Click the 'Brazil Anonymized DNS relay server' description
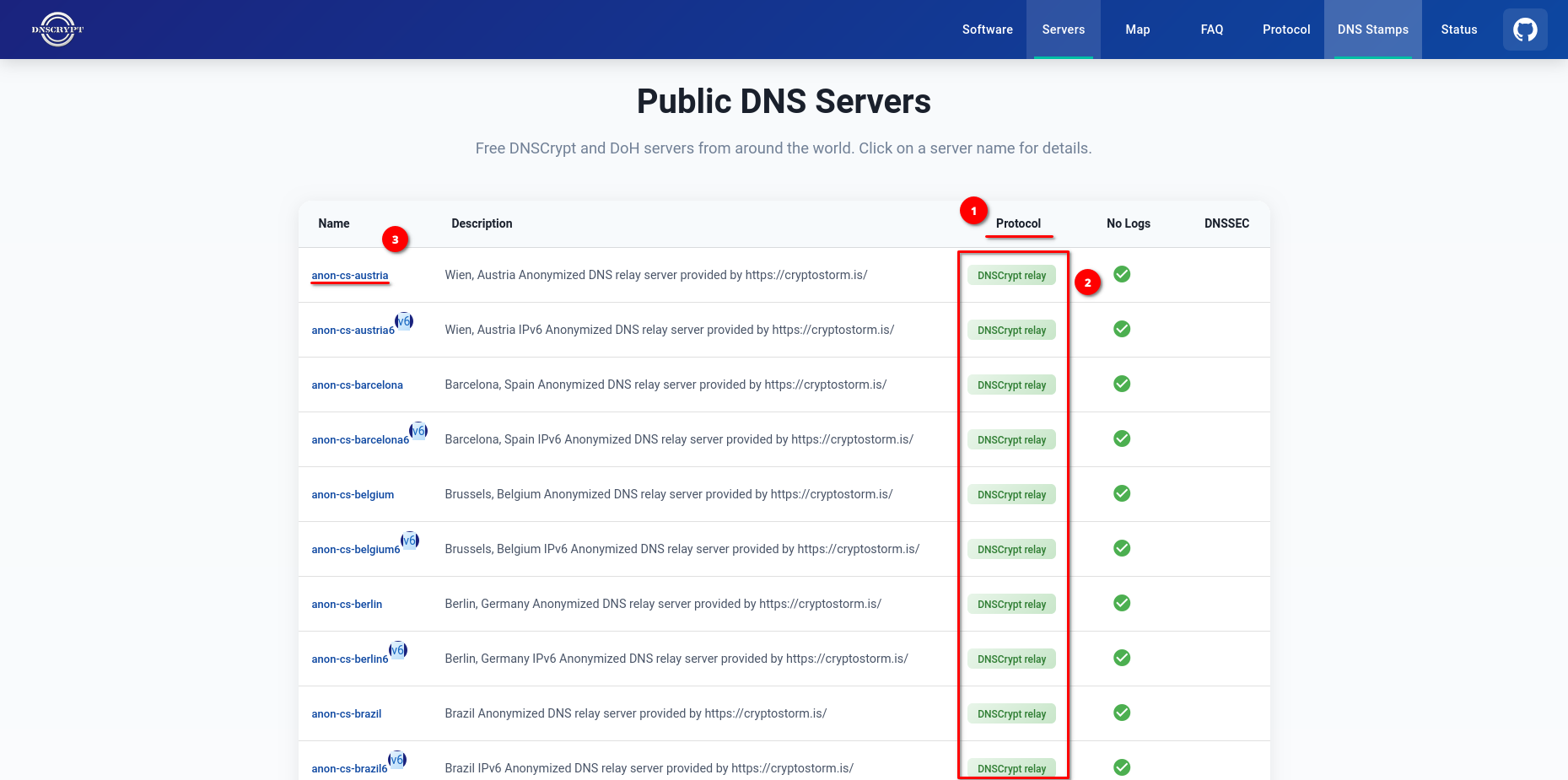 tap(636, 713)
